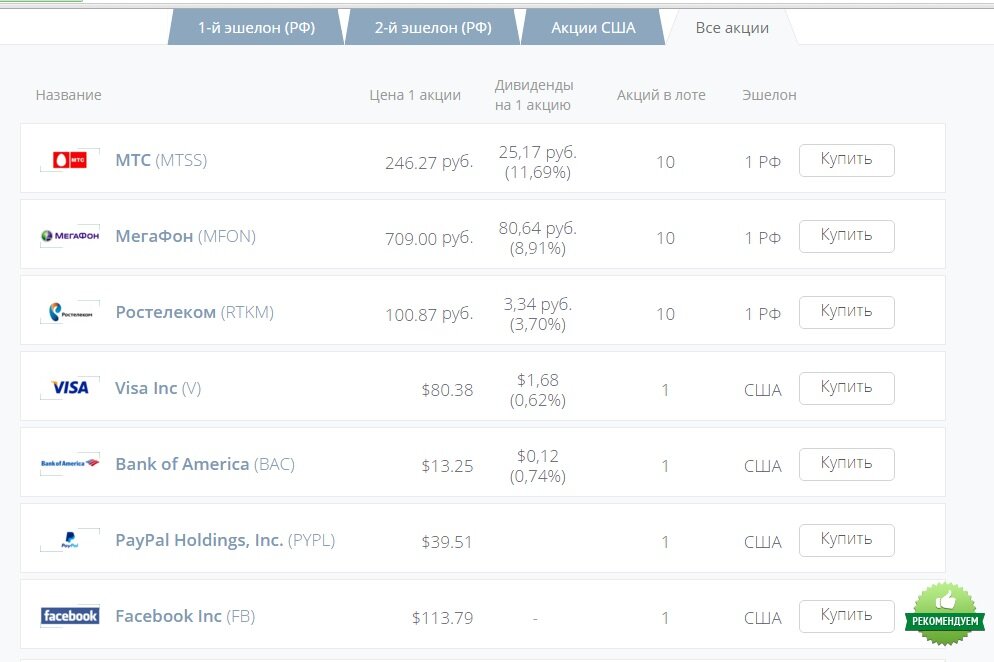Viewport: 994px width, 662px height.
Task: Click the price 709.00 руб.
Action: coord(429,238)
